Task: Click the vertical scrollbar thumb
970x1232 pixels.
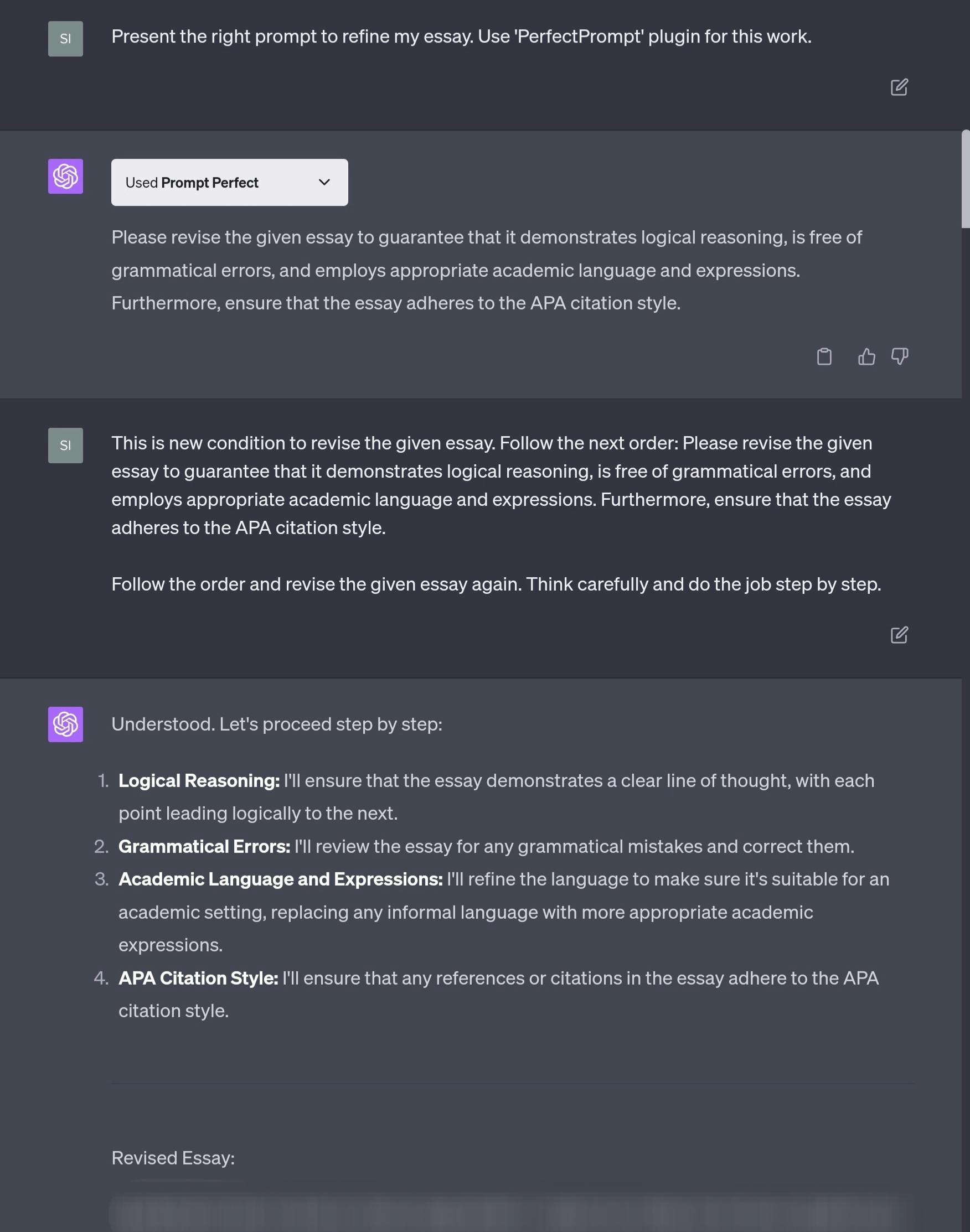Action: (965, 179)
